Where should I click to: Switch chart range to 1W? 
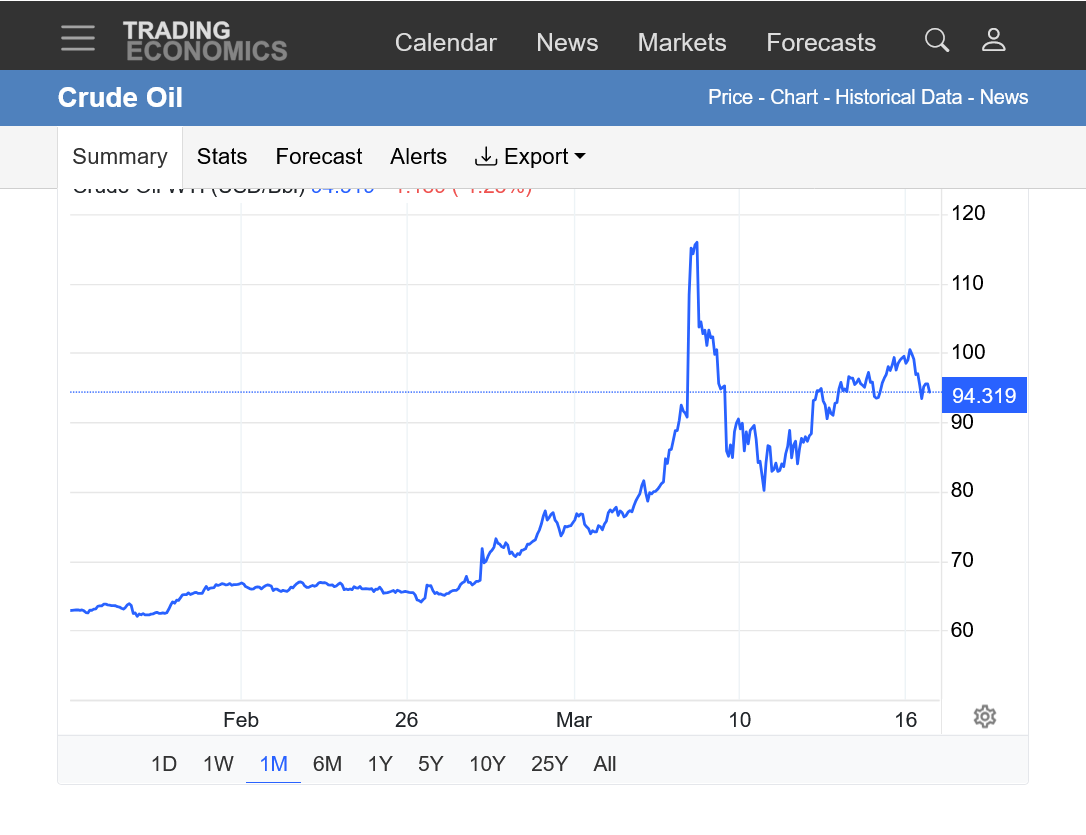[218, 764]
